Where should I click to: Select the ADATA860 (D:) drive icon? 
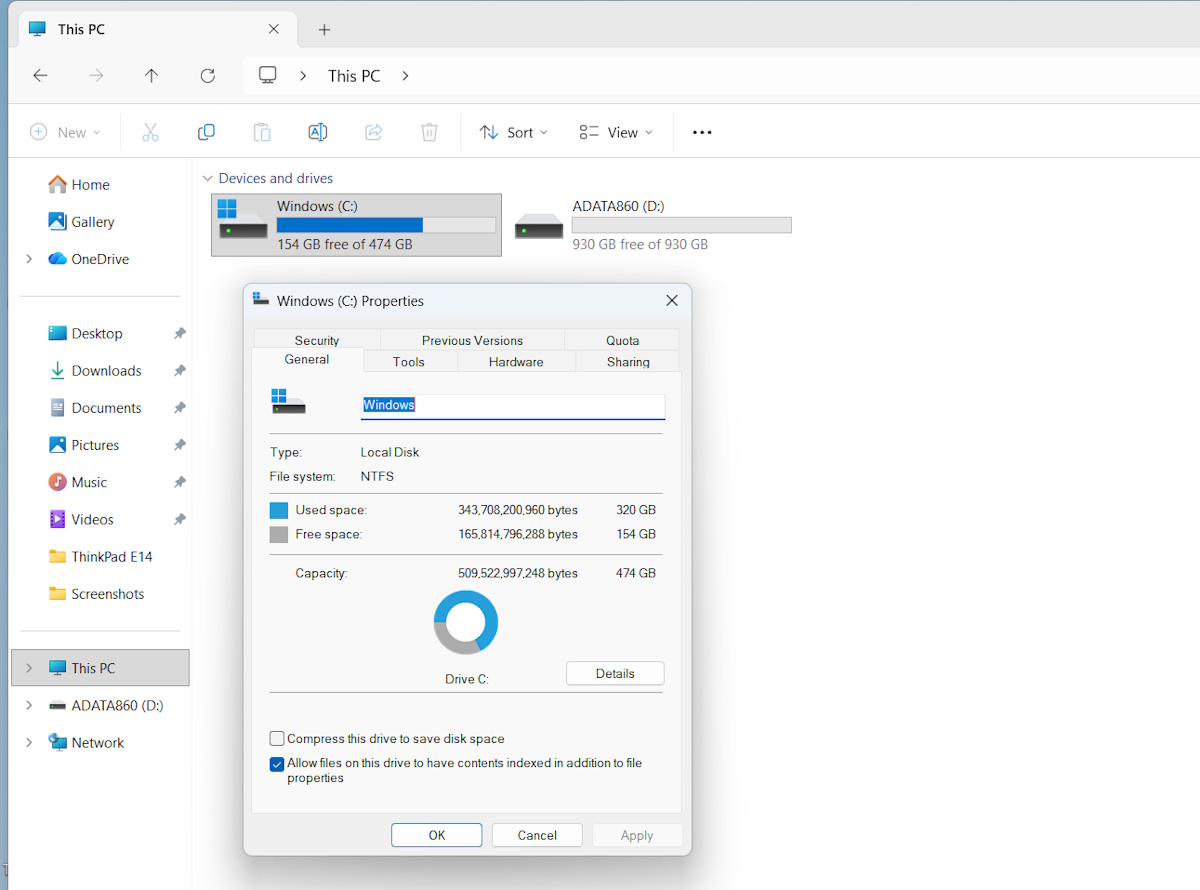[x=539, y=226]
